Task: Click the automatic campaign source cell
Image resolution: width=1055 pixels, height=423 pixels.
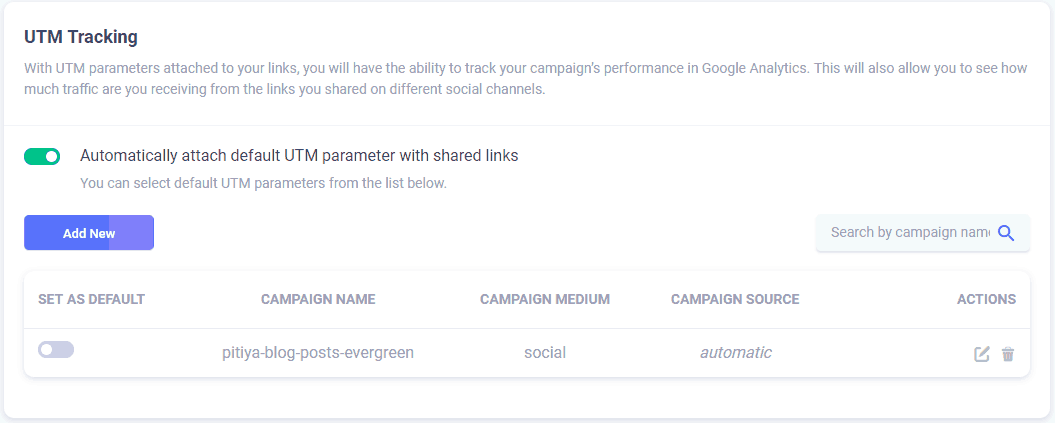Action: (x=735, y=352)
